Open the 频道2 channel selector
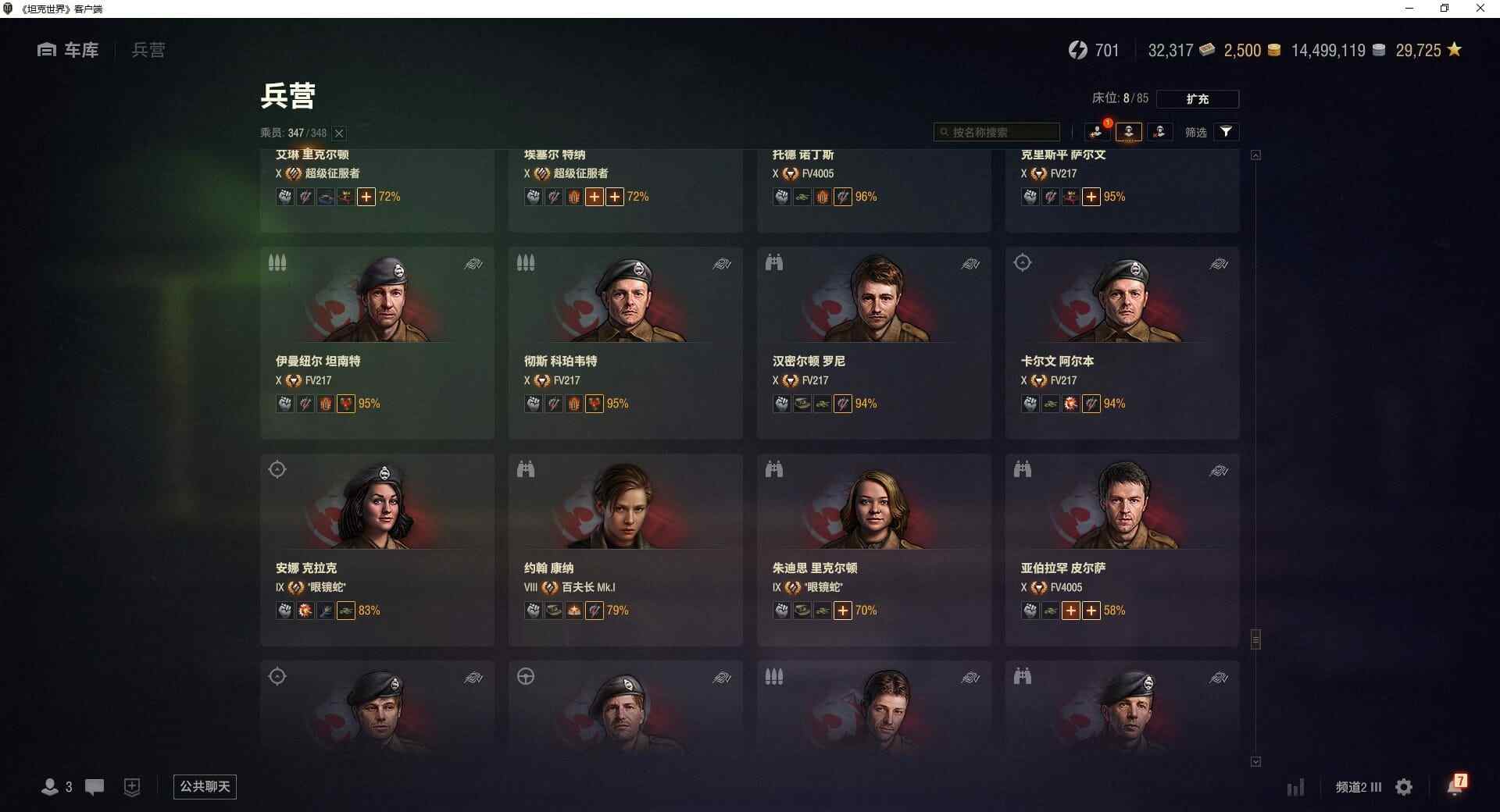The image size is (1500, 812). [1358, 787]
